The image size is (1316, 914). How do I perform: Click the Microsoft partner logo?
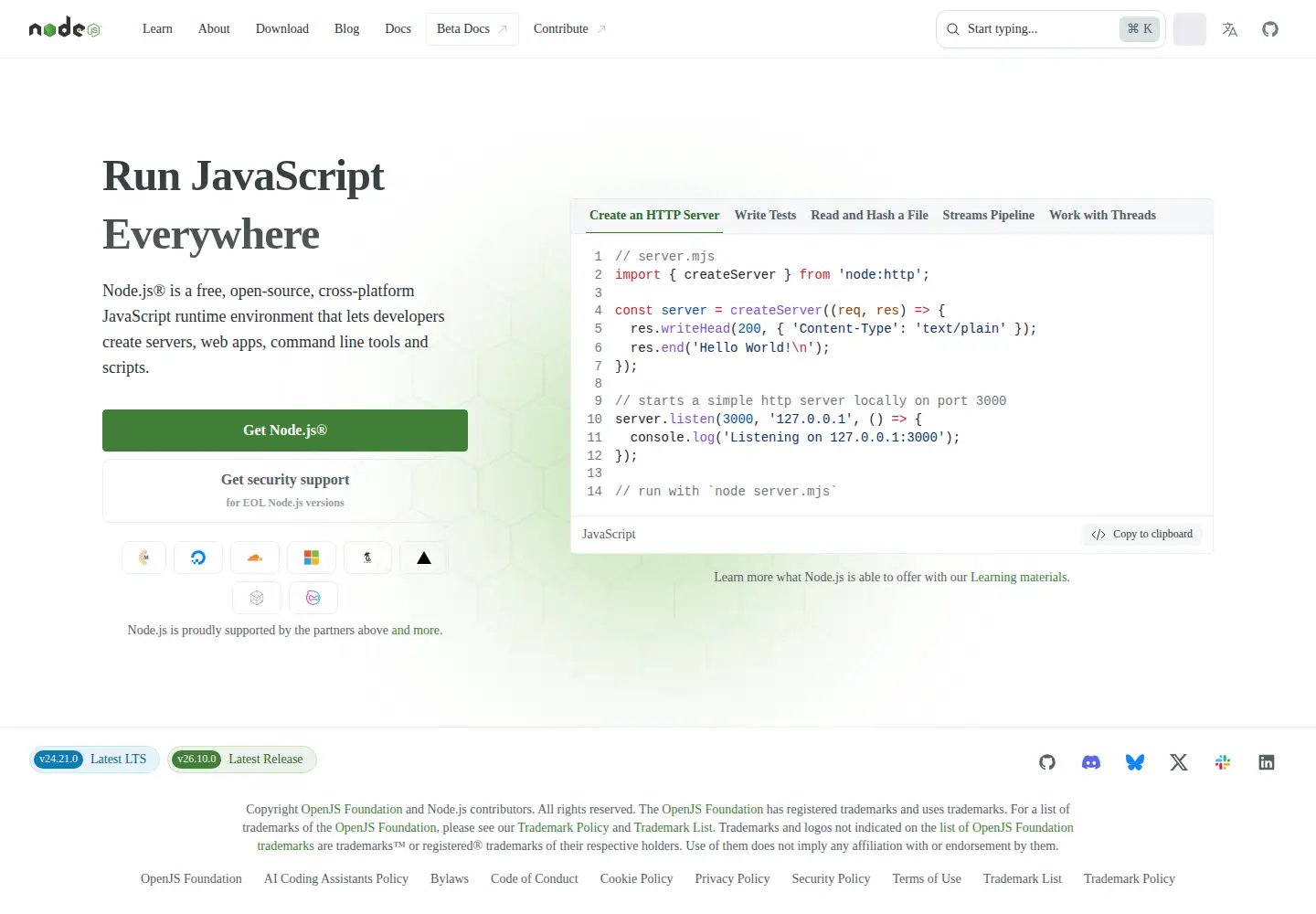312,558
